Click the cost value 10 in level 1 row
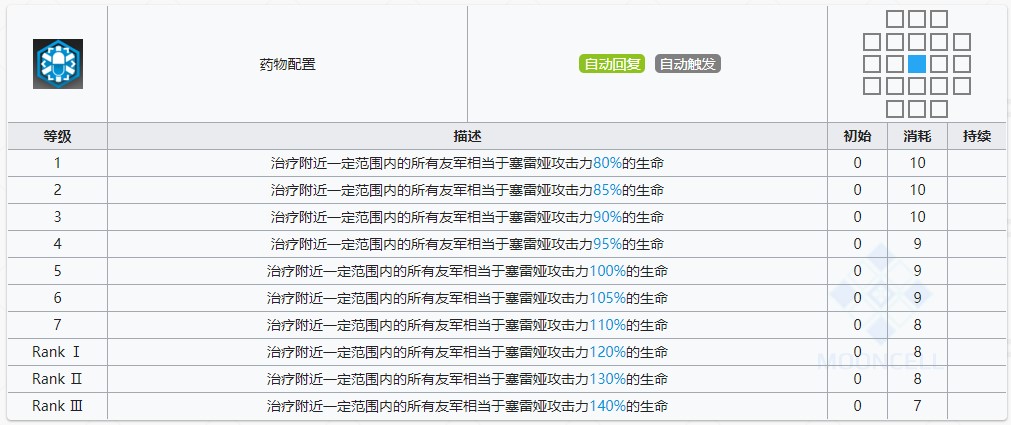The image size is (1011, 425). [917, 163]
